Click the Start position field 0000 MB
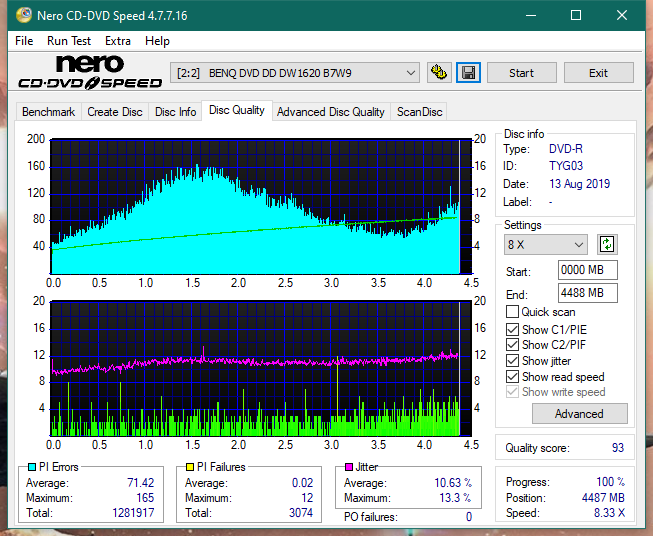 pyautogui.click(x=588, y=270)
